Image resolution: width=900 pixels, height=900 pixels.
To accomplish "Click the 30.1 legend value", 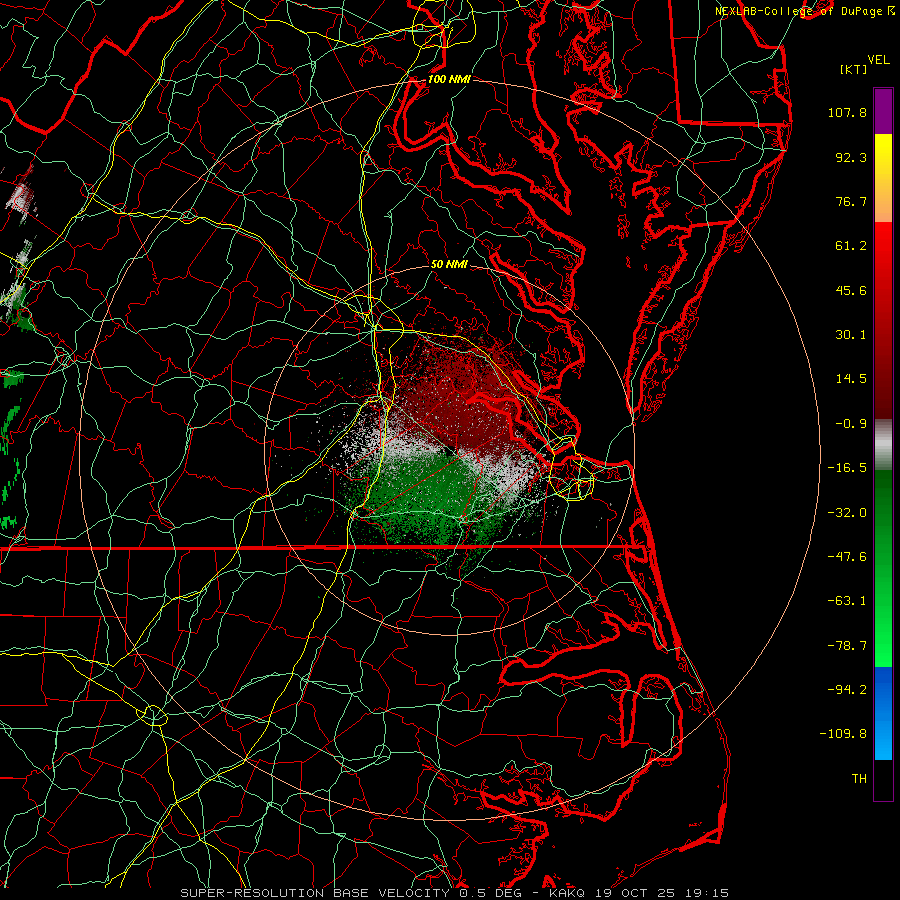I will (x=851, y=335).
